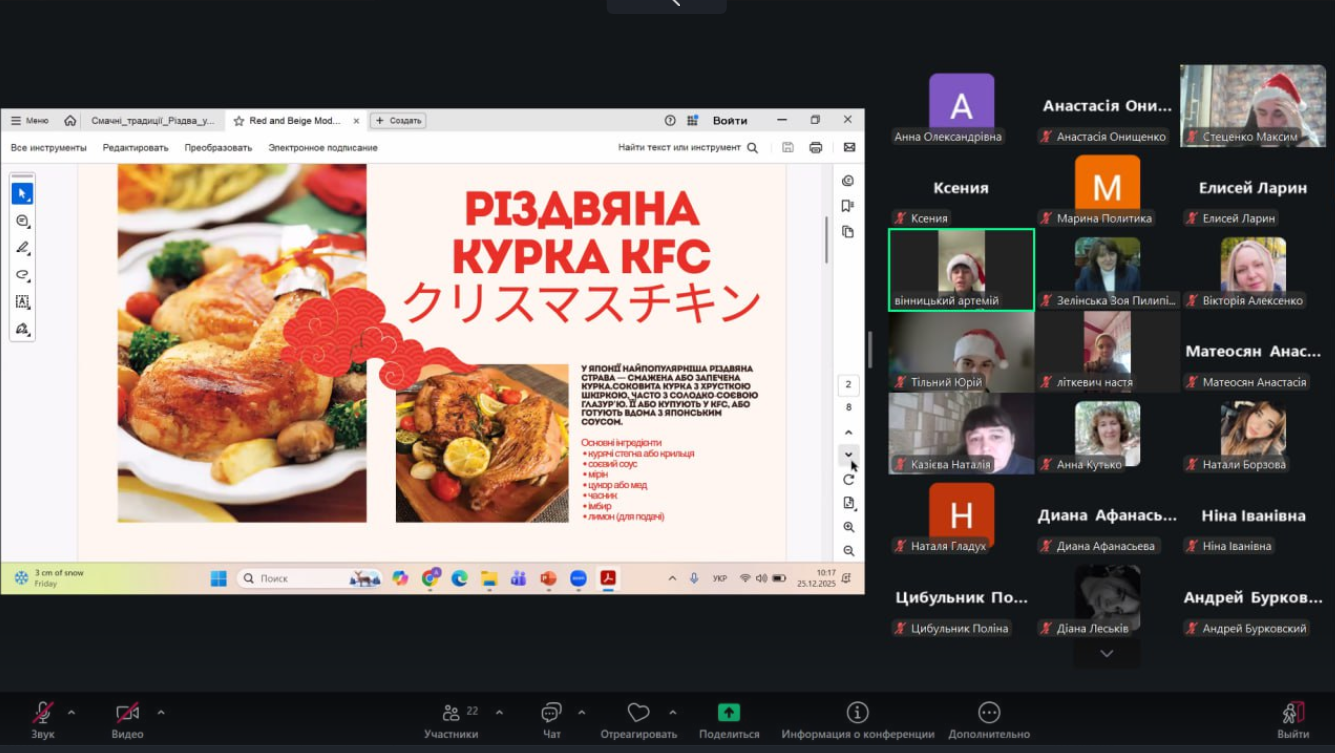This screenshot has width=1335, height=753.
Task: Click the Создать new tab button
Action: (x=398, y=121)
